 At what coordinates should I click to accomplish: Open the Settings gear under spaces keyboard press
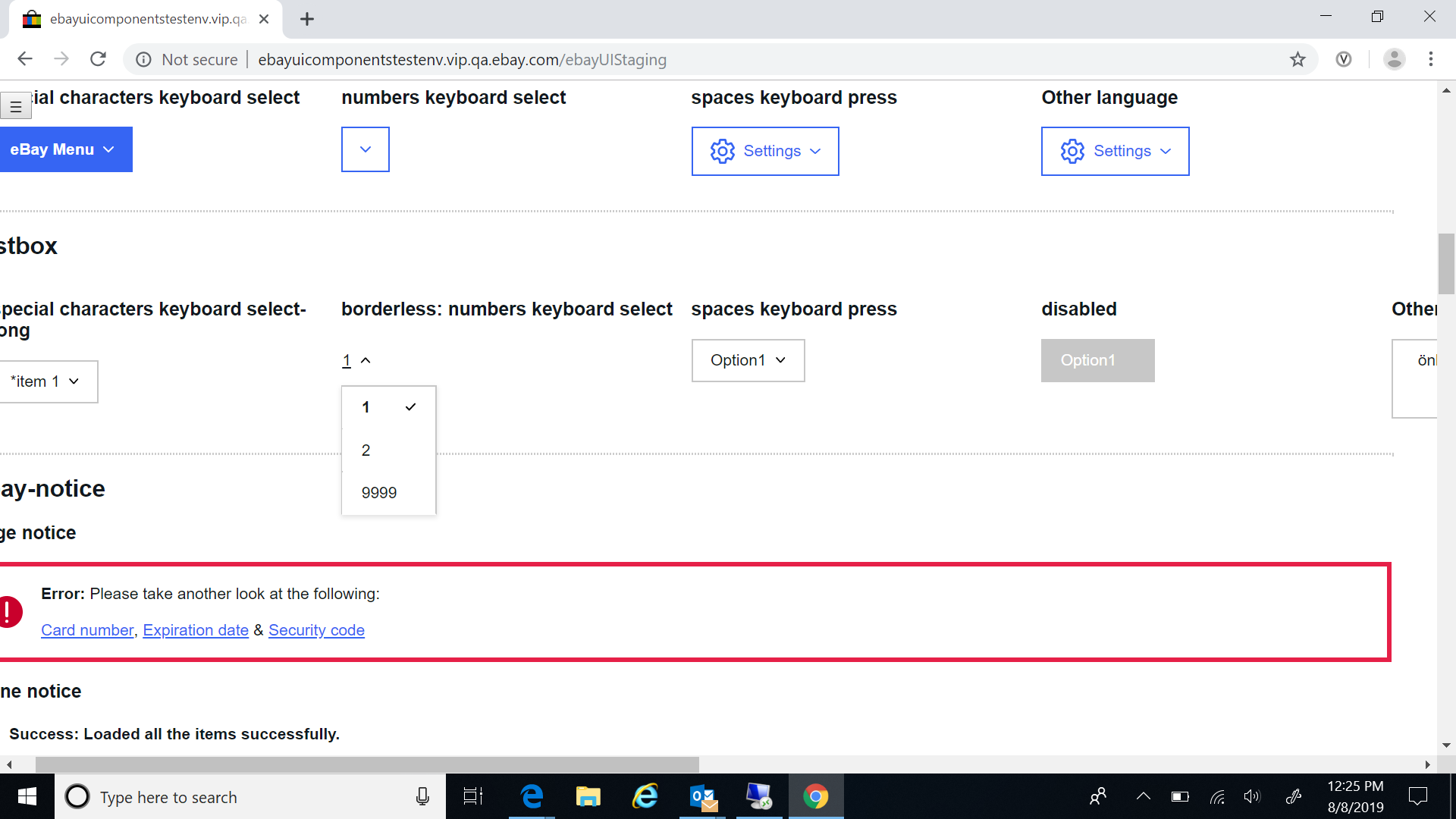(x=764, y=151)
